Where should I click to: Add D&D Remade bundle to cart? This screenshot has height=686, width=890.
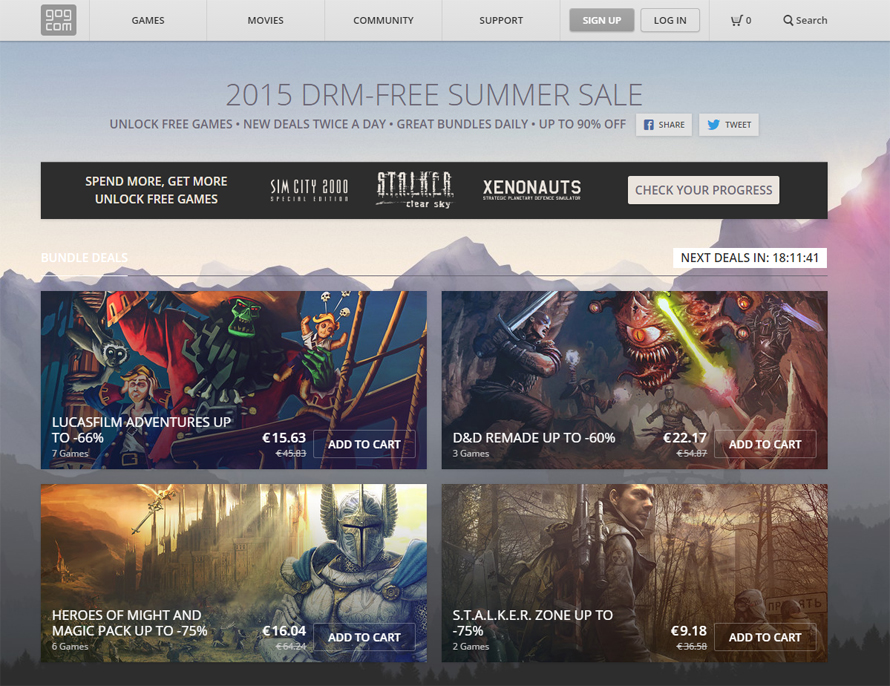tap(765, 444)
